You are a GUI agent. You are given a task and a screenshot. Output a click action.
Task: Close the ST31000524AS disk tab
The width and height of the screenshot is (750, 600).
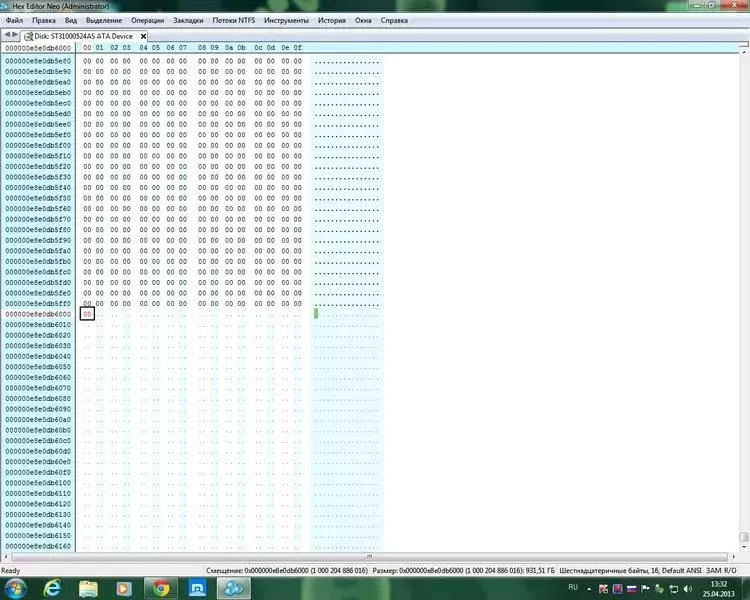tap(143, 36)
